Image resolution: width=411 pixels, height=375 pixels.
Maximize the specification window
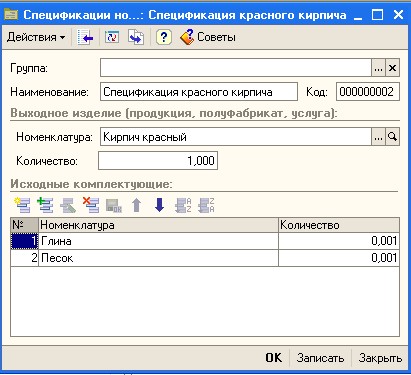tap(377, 15)
